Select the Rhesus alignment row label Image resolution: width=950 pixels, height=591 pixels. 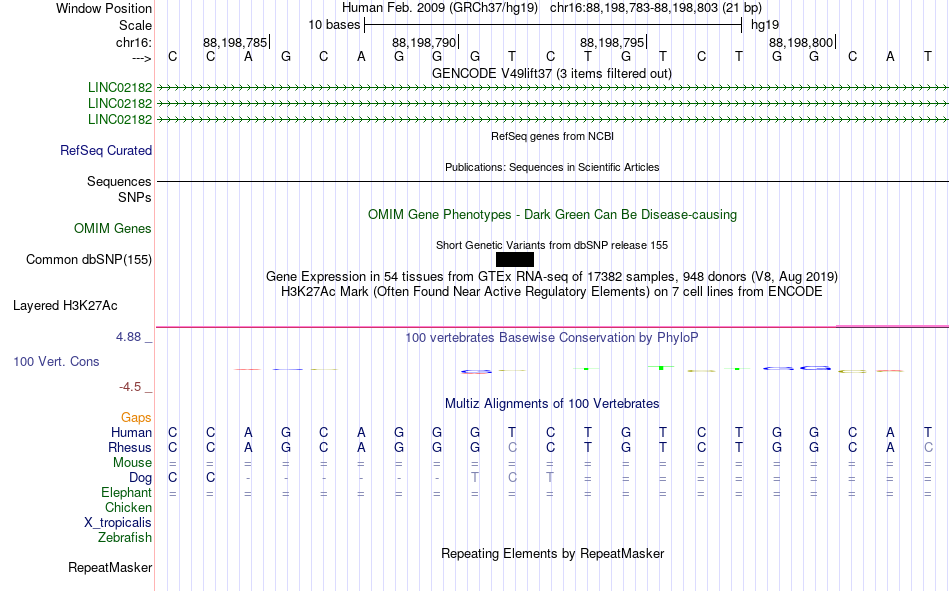130,447
